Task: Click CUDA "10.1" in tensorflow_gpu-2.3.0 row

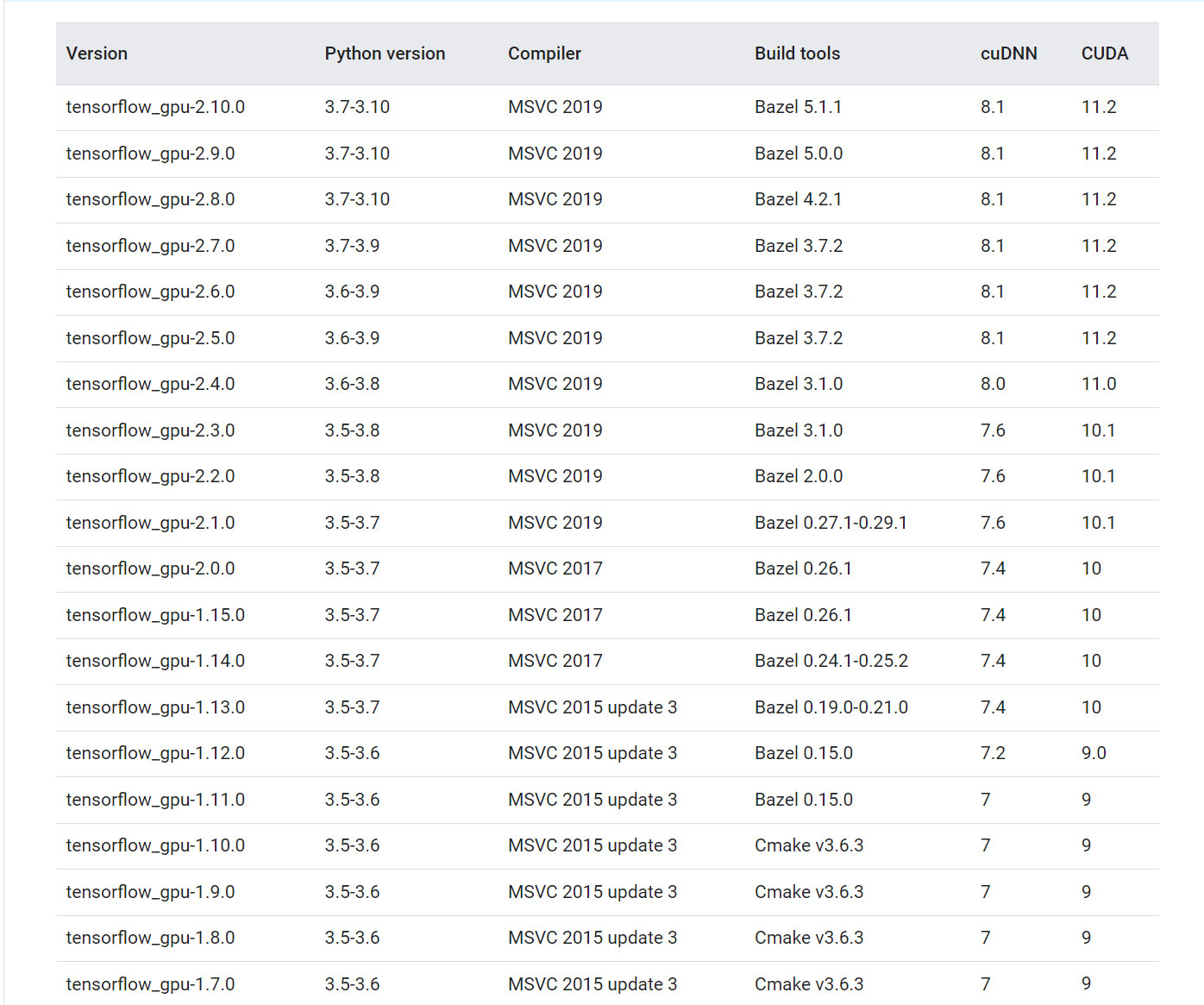Action: pos(1098,430)
